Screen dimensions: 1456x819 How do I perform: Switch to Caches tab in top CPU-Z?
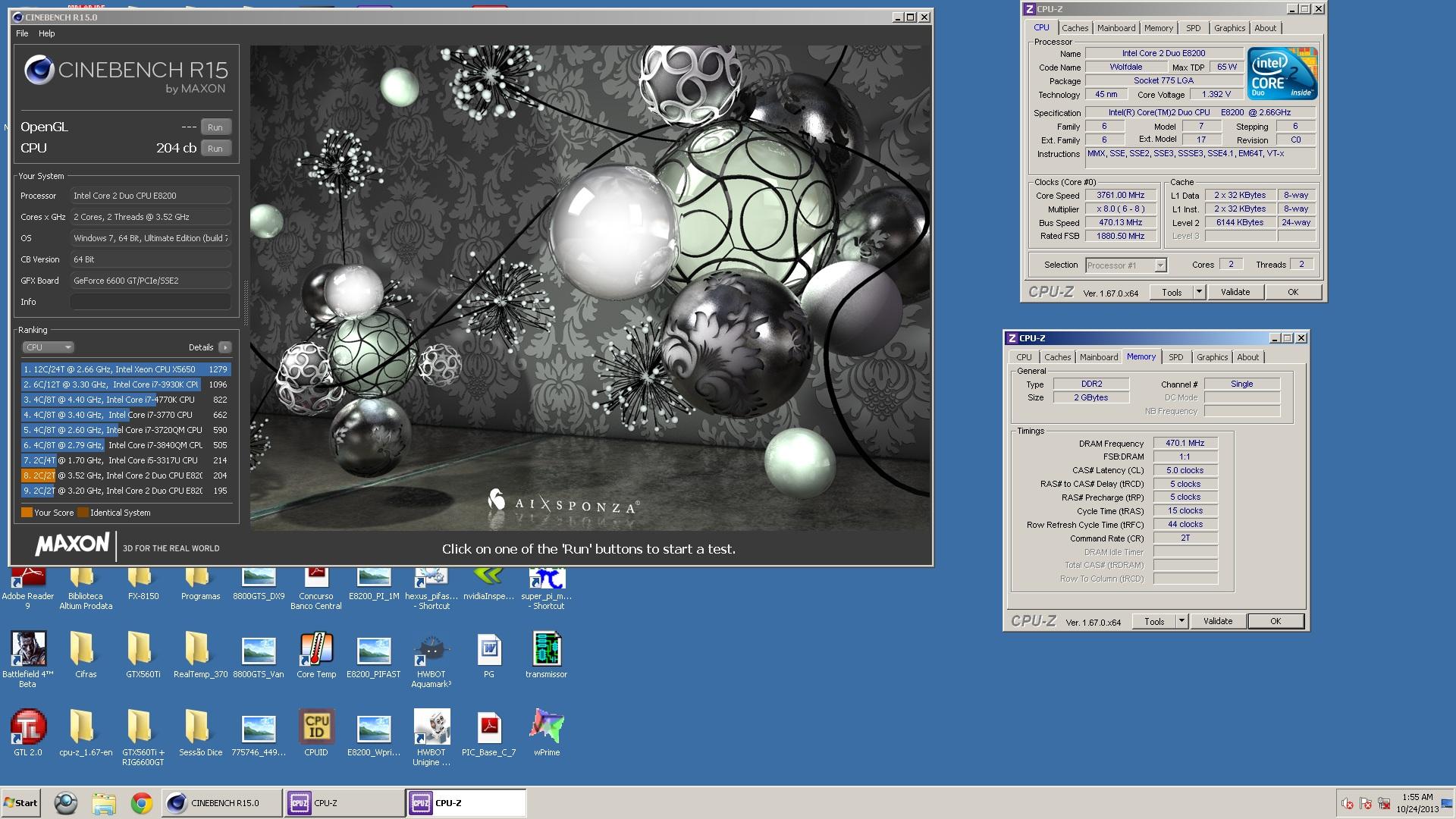coord(1075,28)
